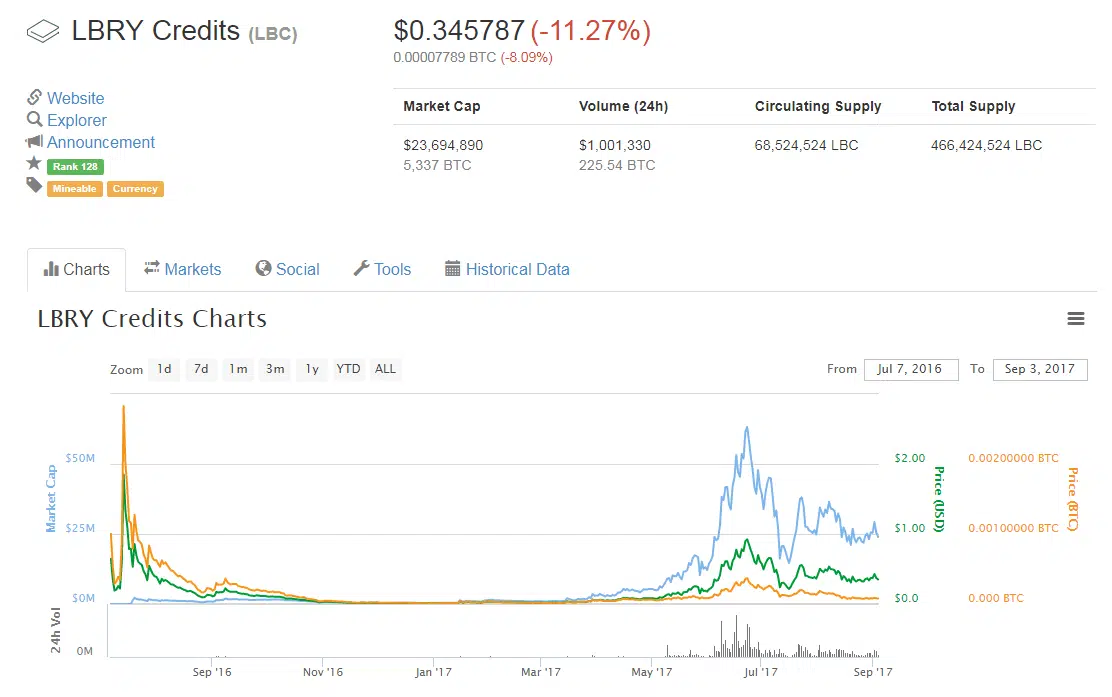Click the LBRY Credits logo icon

pos(43,31)
